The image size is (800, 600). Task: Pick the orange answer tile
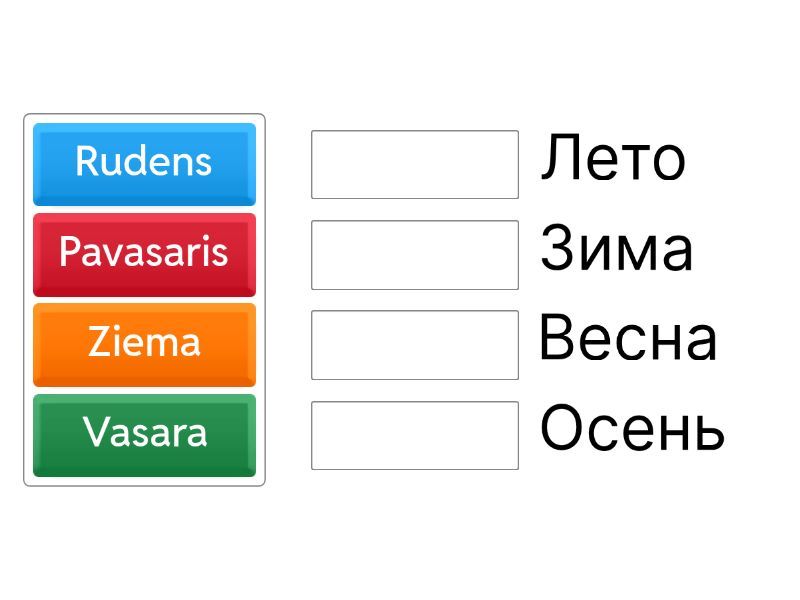point(144,344)
